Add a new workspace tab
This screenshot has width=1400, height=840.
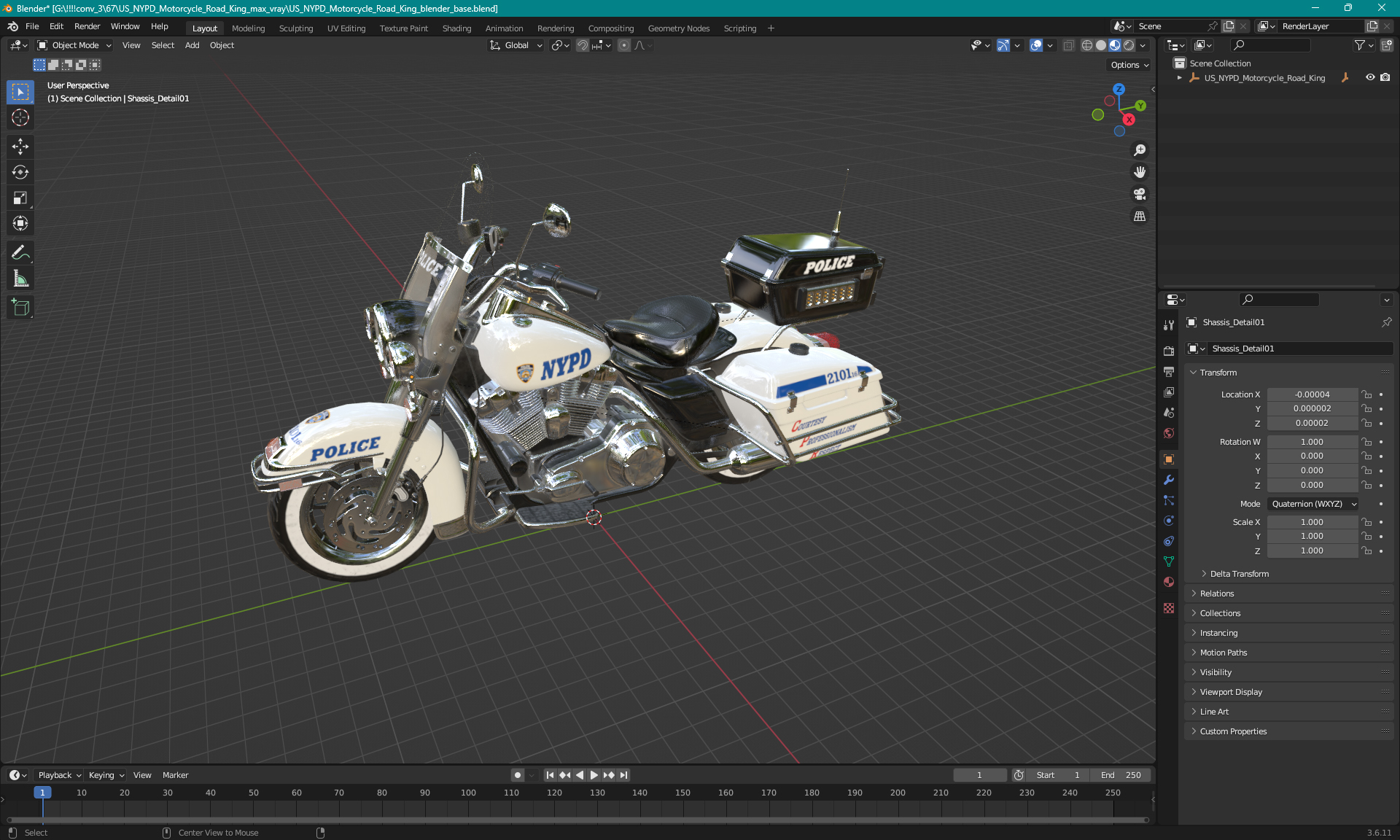(771, 28)
